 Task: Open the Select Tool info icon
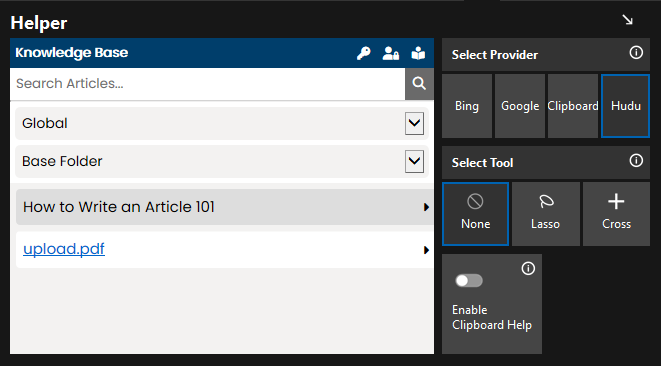636,161
